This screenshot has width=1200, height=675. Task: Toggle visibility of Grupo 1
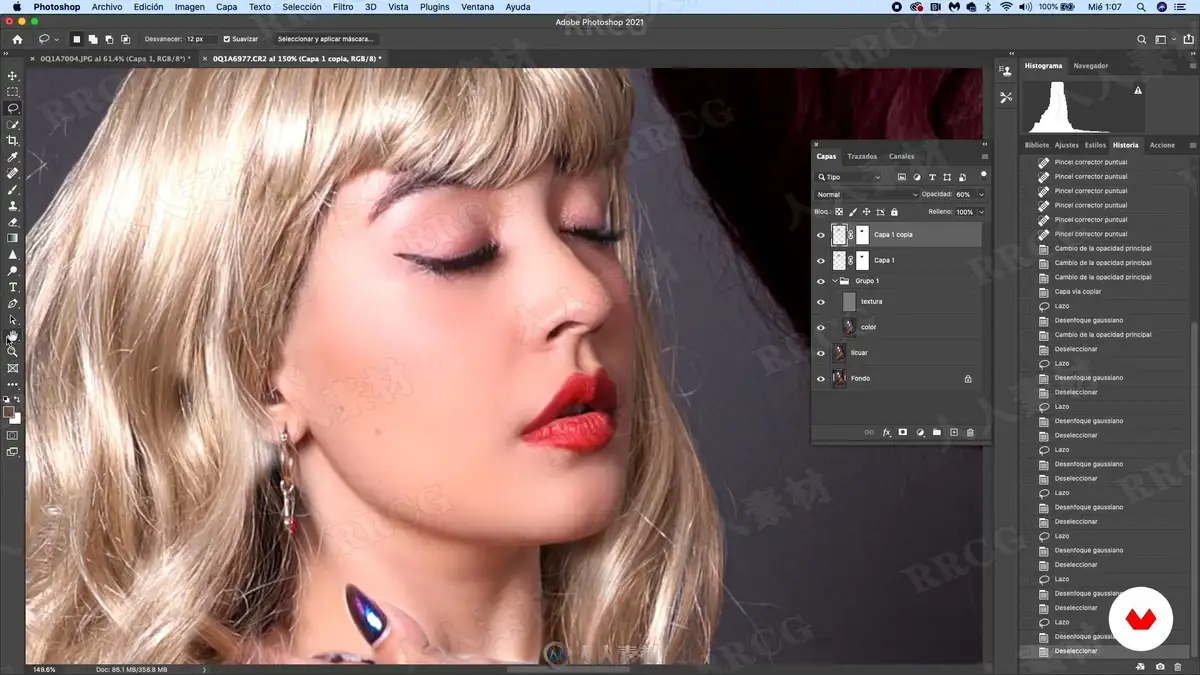pos(821,281)
